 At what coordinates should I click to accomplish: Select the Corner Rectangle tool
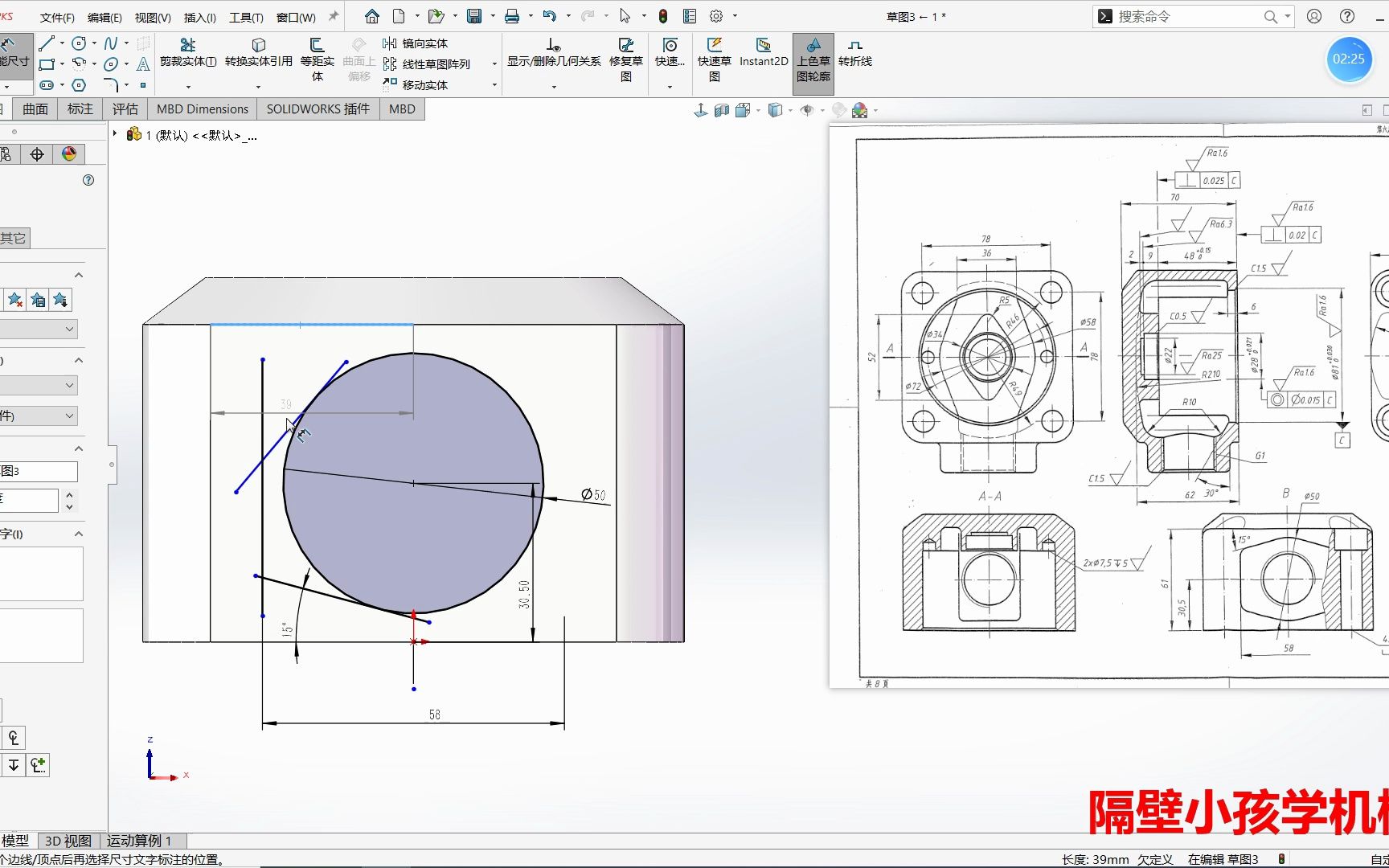(47, 64)
